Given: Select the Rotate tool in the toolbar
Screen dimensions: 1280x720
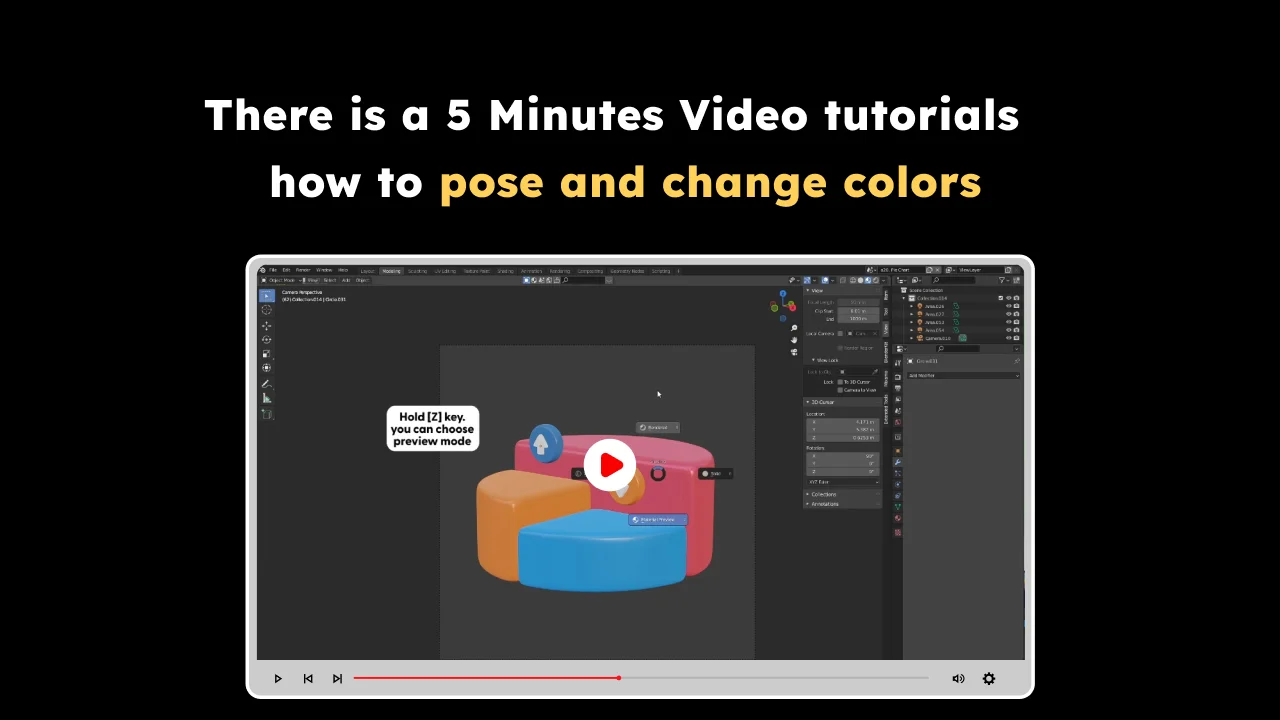Looking at the screenshot, I should pos(267,340).
